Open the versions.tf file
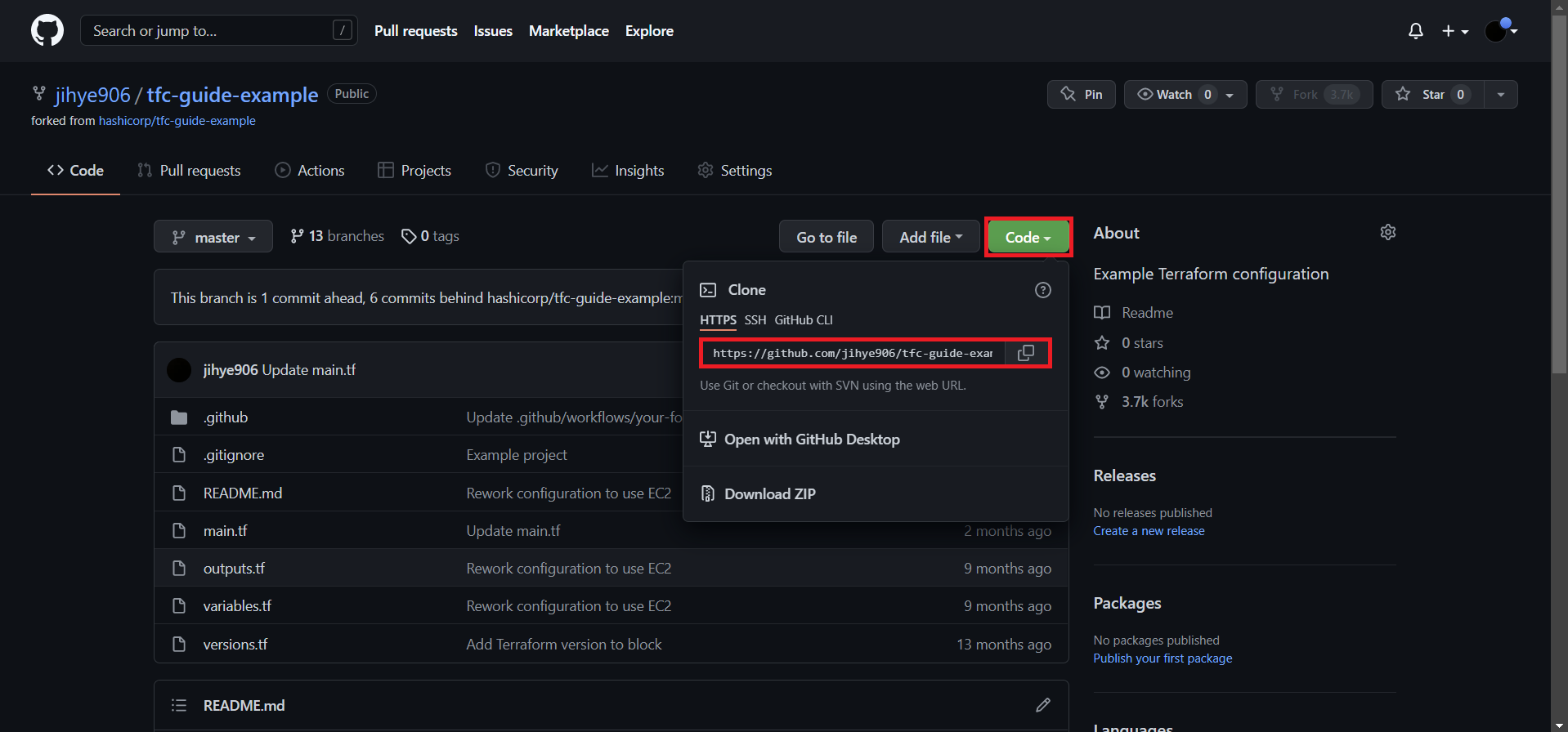The image size is (1568, 732). coord(235,645)
